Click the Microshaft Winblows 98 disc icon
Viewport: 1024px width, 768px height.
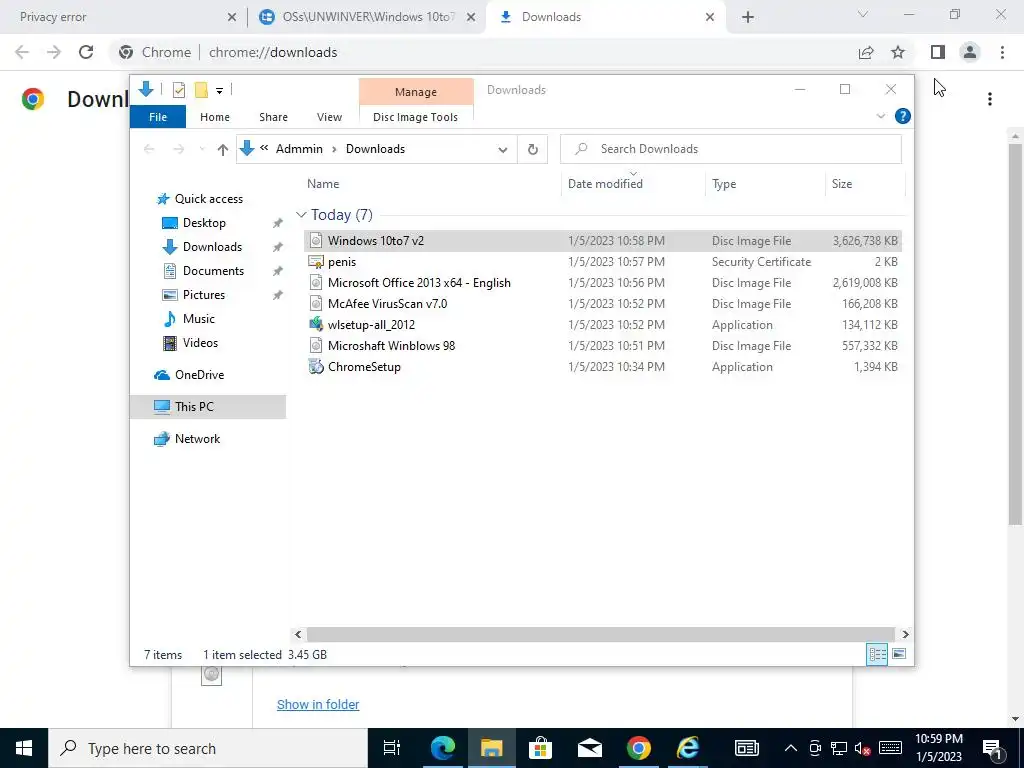click(x=316, y=345)
